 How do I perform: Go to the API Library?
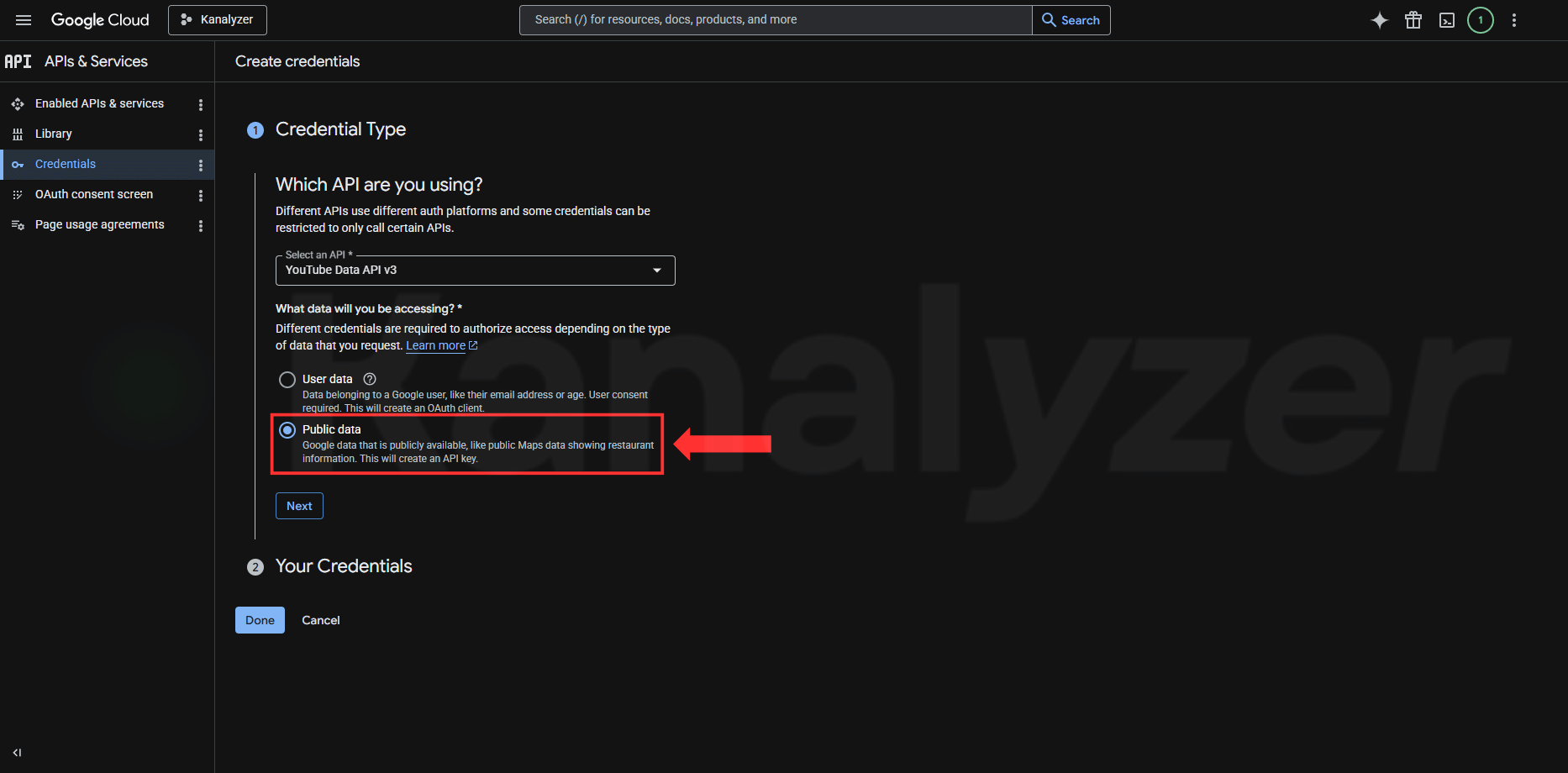tap(54, 134)
